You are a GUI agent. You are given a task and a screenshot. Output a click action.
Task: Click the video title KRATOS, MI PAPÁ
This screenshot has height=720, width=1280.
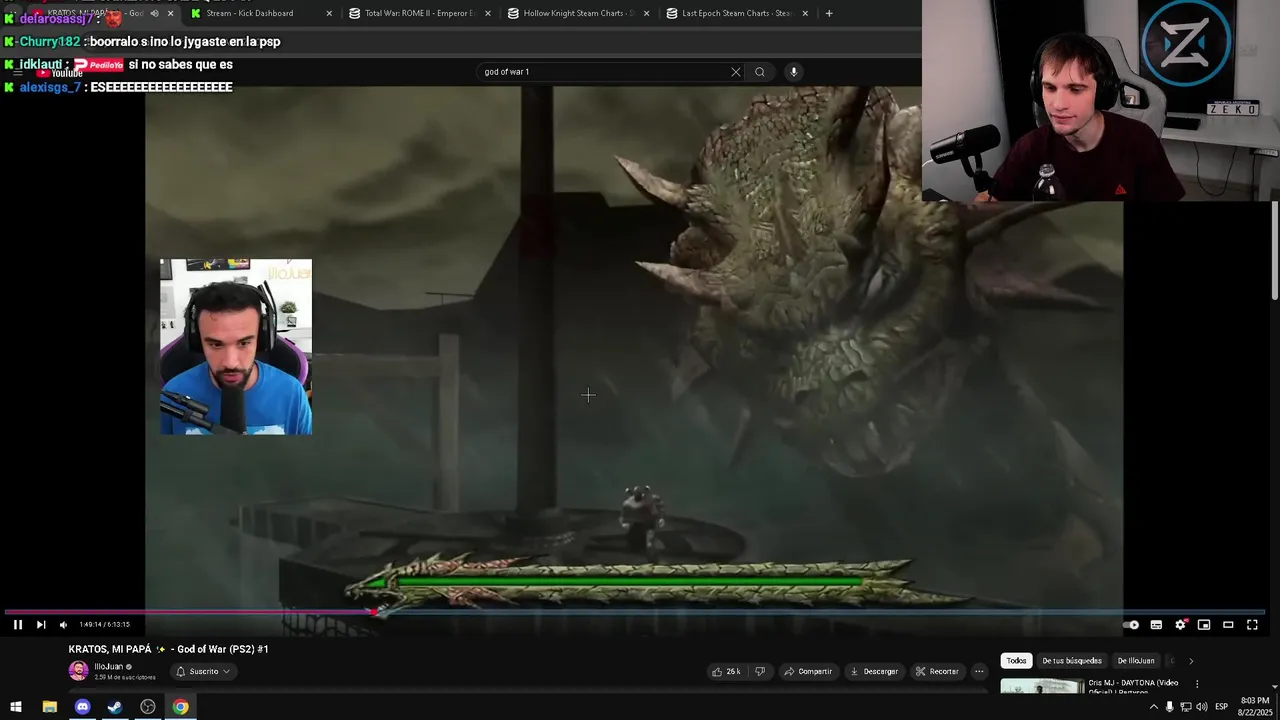click(x=168, y=649)
